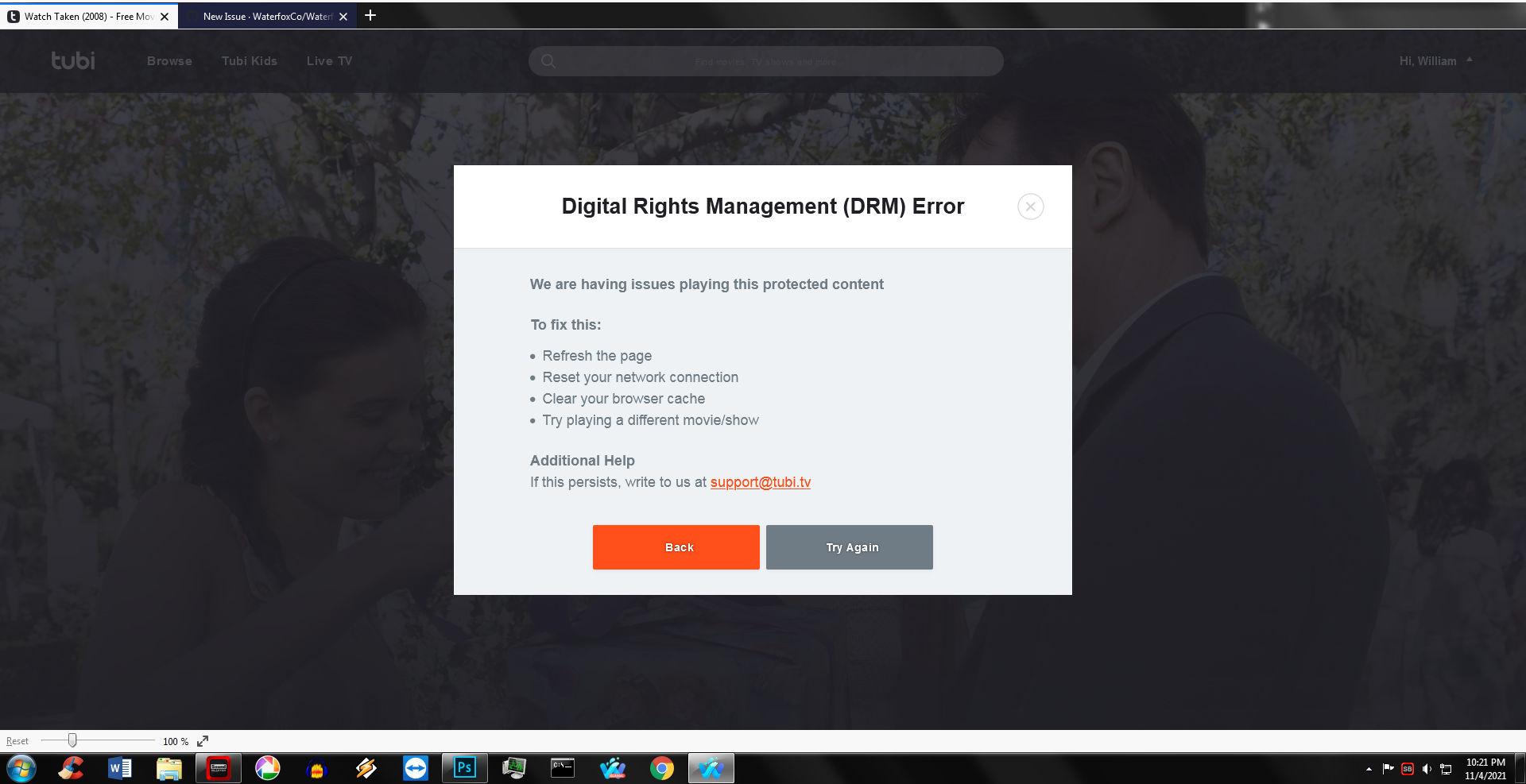Open Microsoft Word from the taskbar
The width and height of the screenshot is (1526, 784).
coord(120,767)
